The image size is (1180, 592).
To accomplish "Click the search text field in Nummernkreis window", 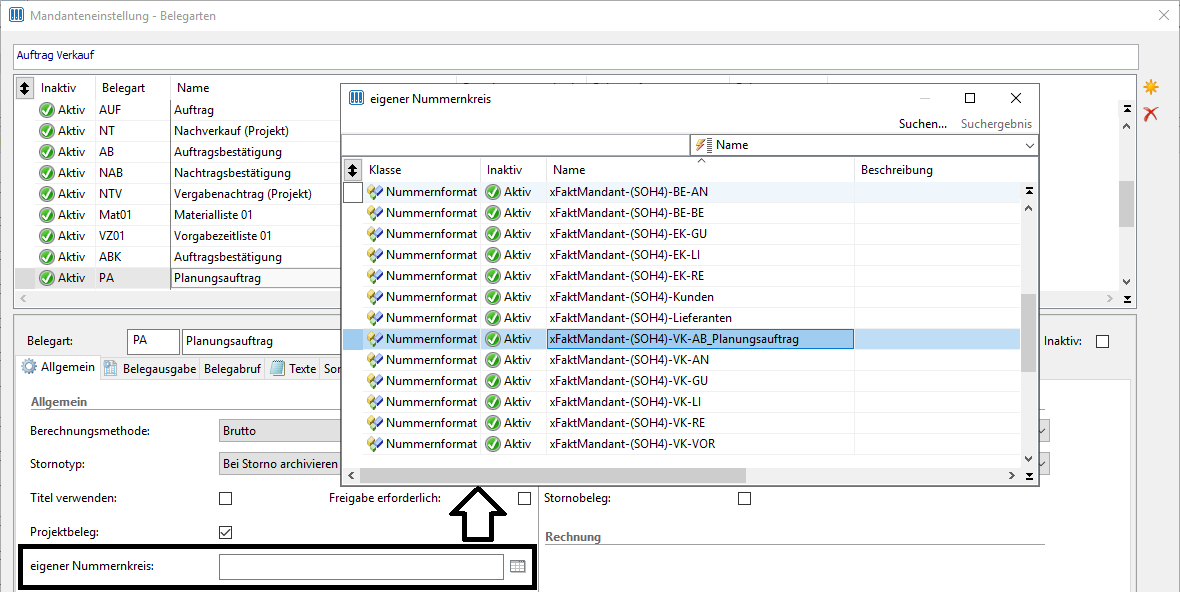I will tap(515, 145).
